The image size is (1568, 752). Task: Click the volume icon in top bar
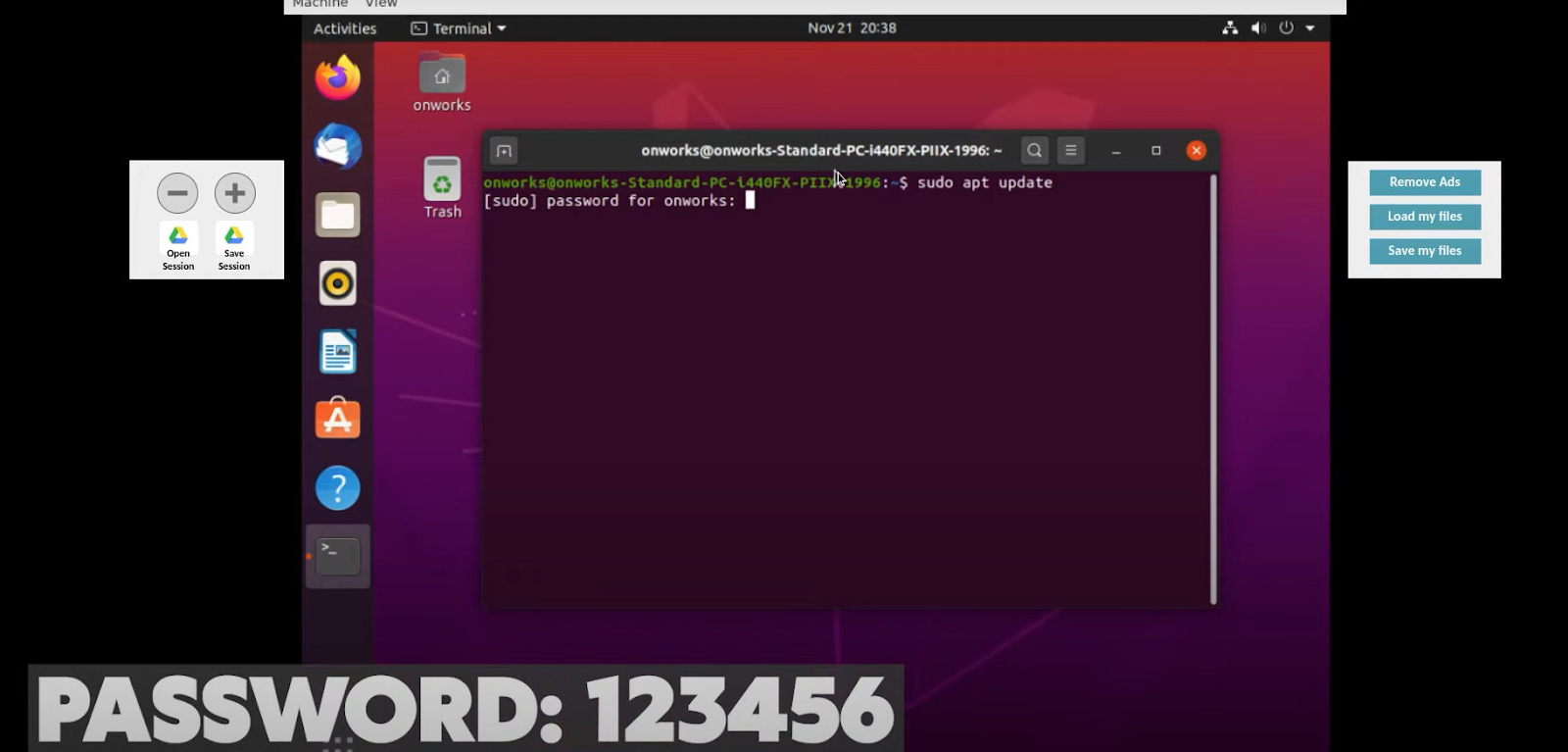tap(1258, 28)
